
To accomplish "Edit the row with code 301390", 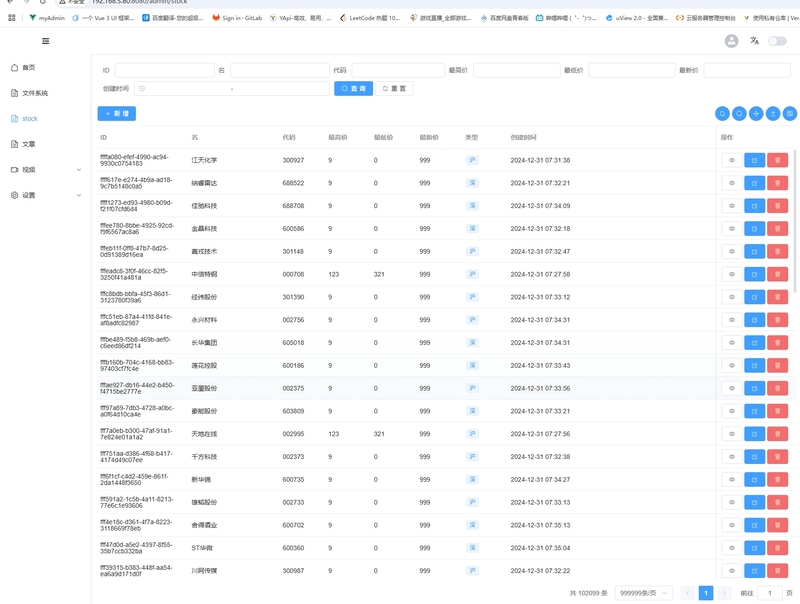I will pyautogui.click(x=755, y=297).
